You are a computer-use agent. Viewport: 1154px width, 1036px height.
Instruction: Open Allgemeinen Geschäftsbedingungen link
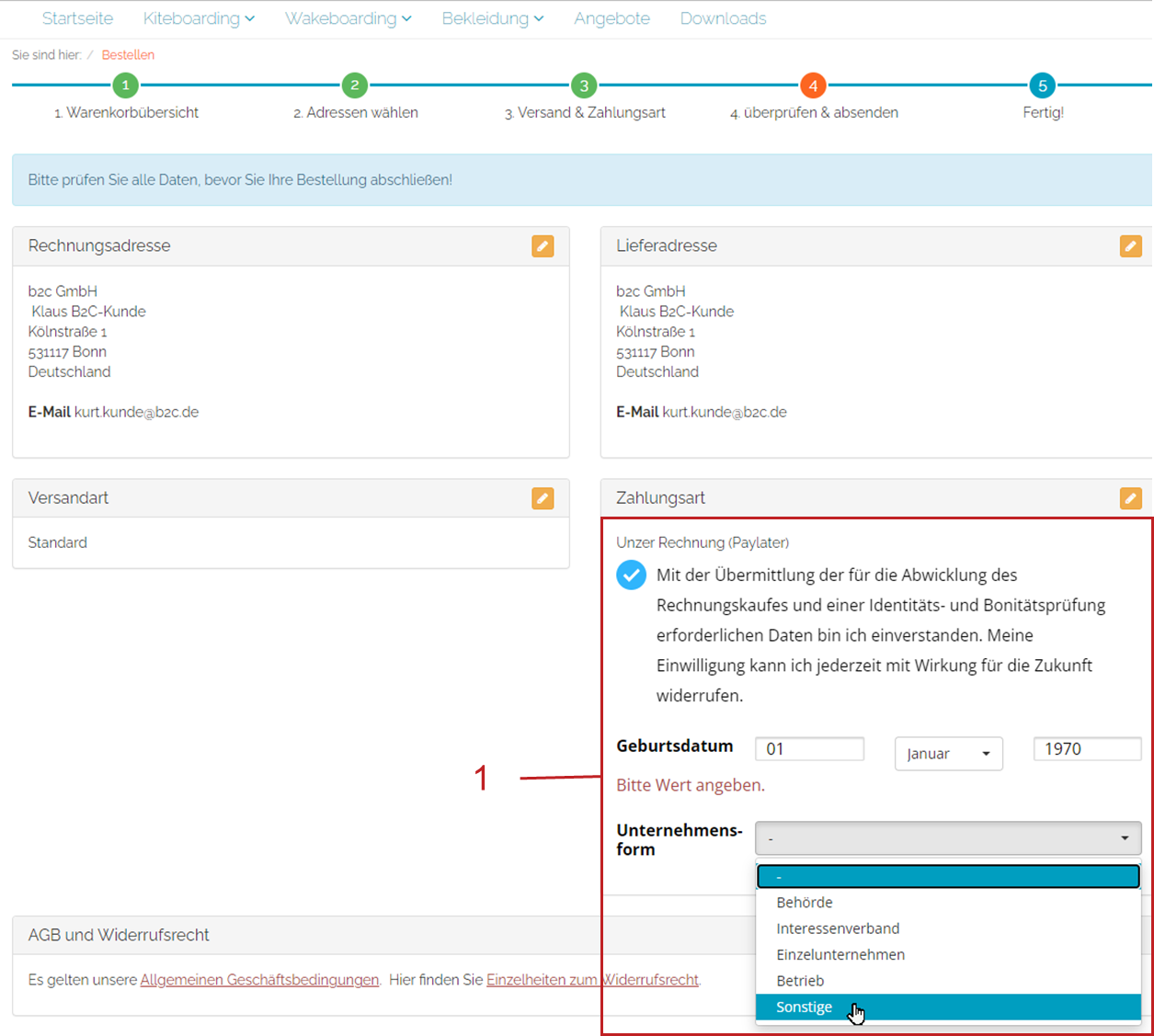click(259, 980)
